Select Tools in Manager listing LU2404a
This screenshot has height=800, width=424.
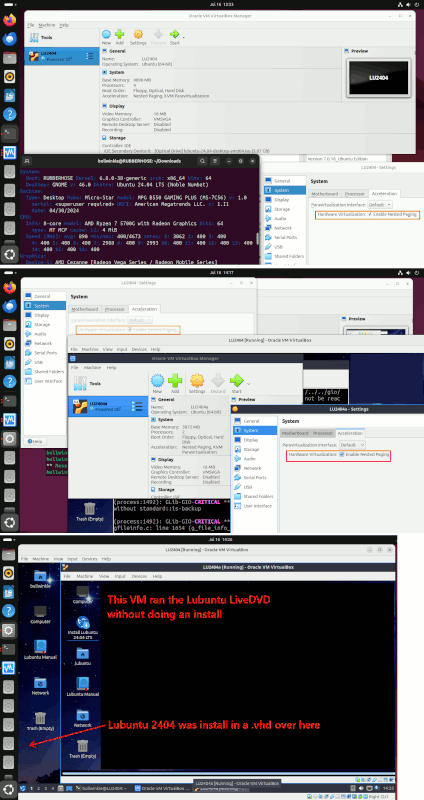tap(108, 383)
